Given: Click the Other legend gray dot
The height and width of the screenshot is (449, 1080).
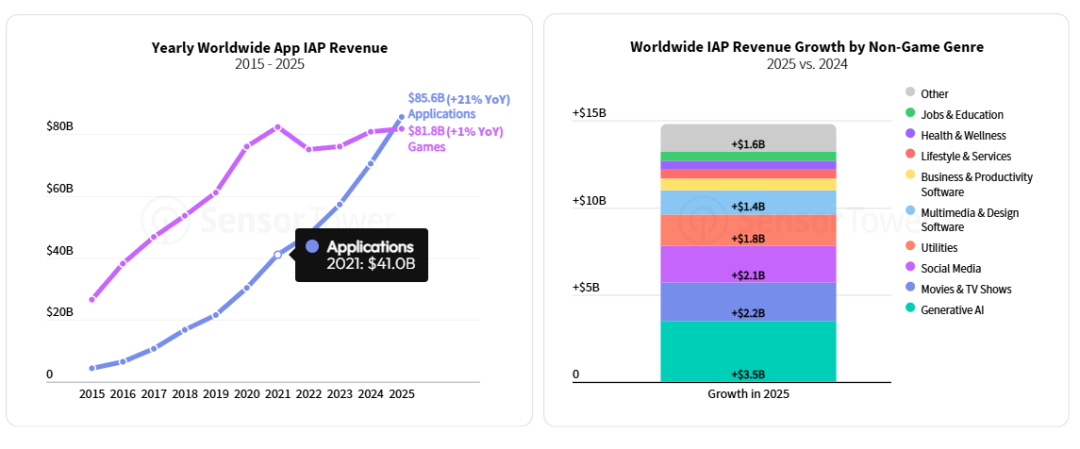Looking at the screenshot, I should pos(910,93).
